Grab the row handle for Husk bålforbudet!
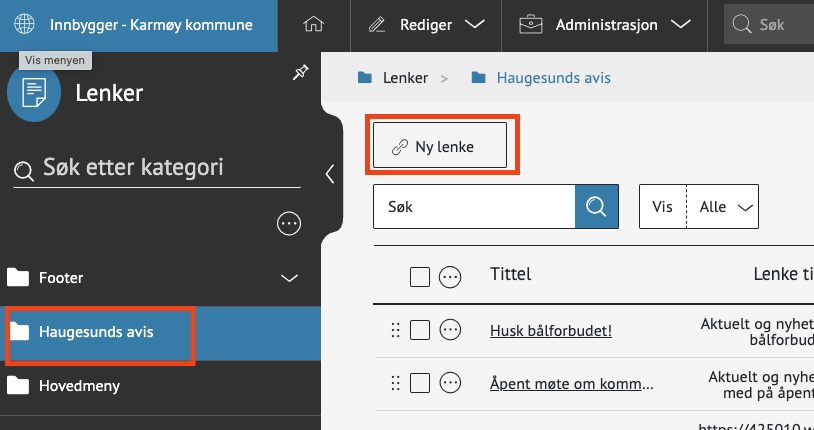This screenshot has height=430, width=814. (395, 330)
